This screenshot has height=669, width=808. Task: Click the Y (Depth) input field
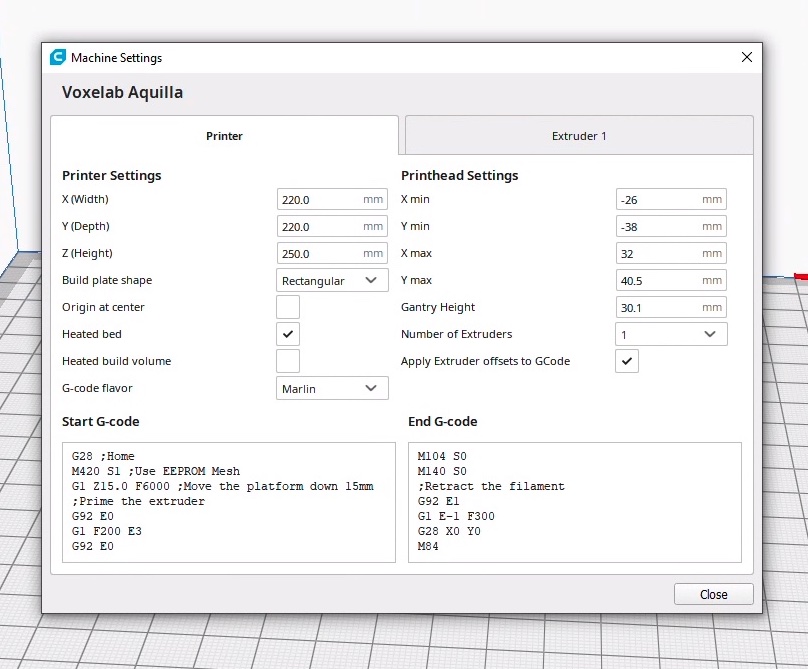click(332, 226)
